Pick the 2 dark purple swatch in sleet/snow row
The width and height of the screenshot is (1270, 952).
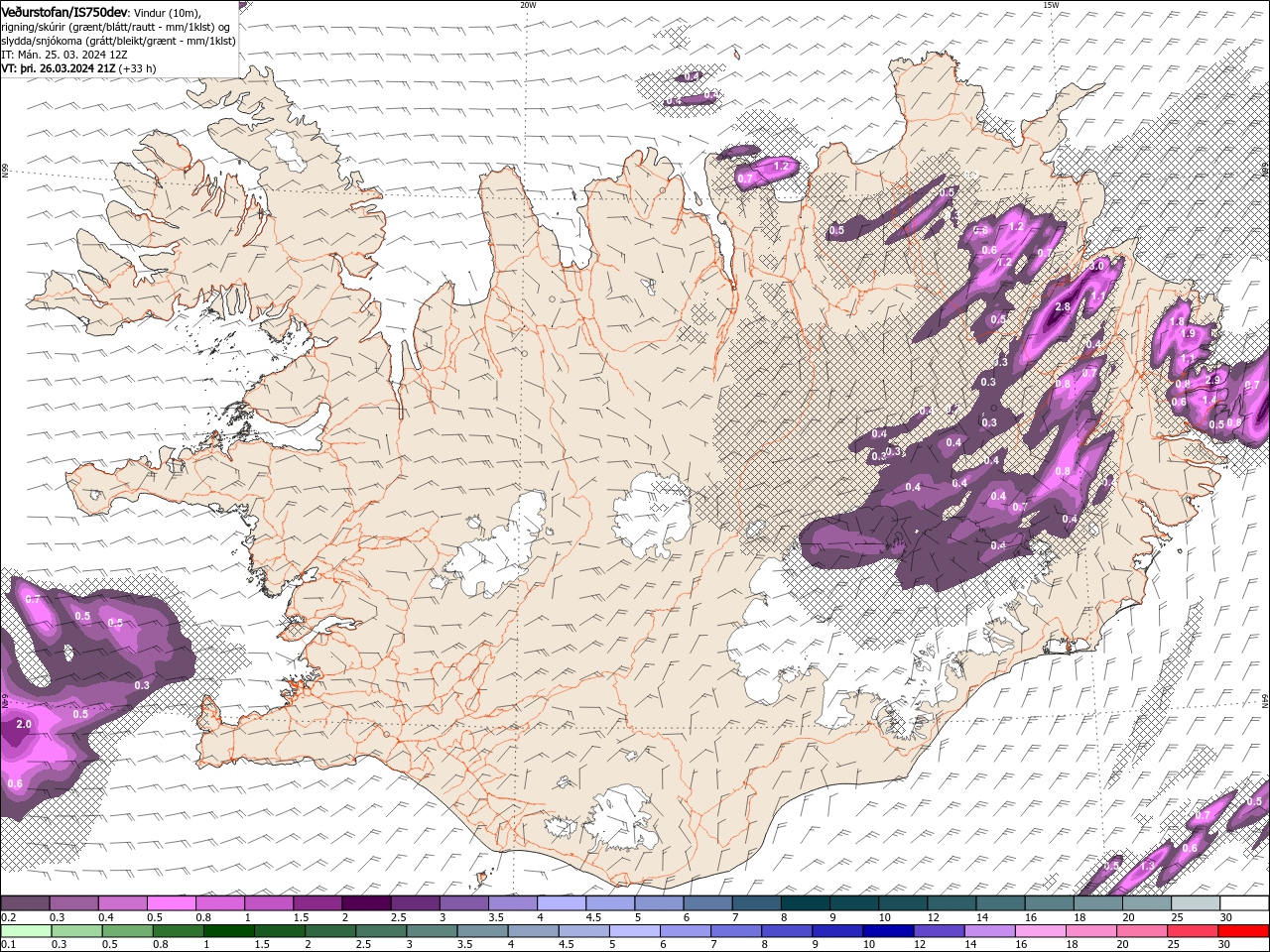(366, 903)
